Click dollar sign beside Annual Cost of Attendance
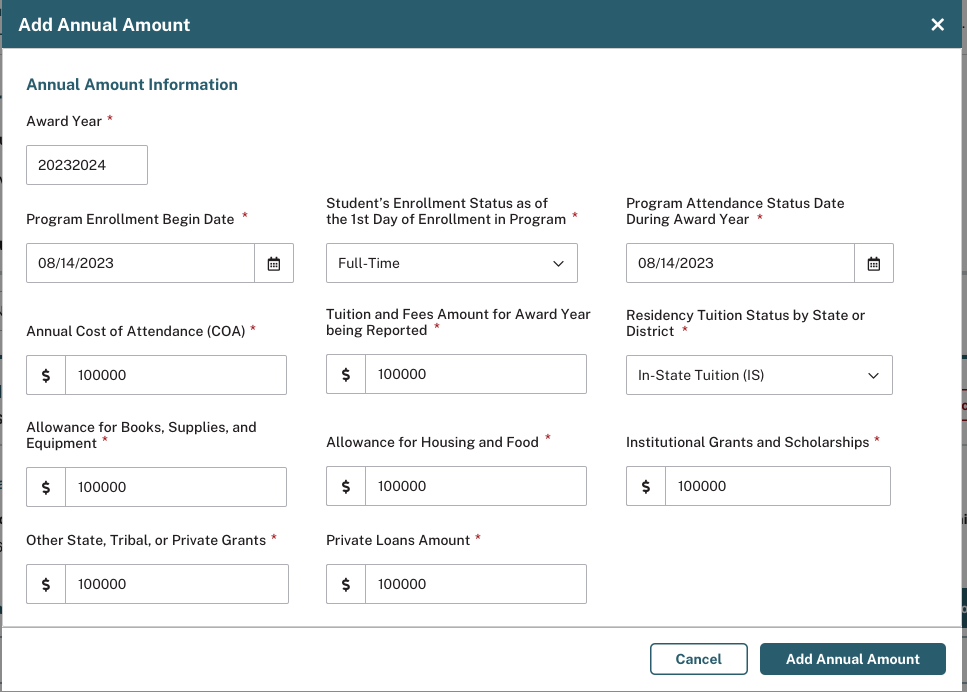Screen dimensions: 967x692 coord(46,376)
